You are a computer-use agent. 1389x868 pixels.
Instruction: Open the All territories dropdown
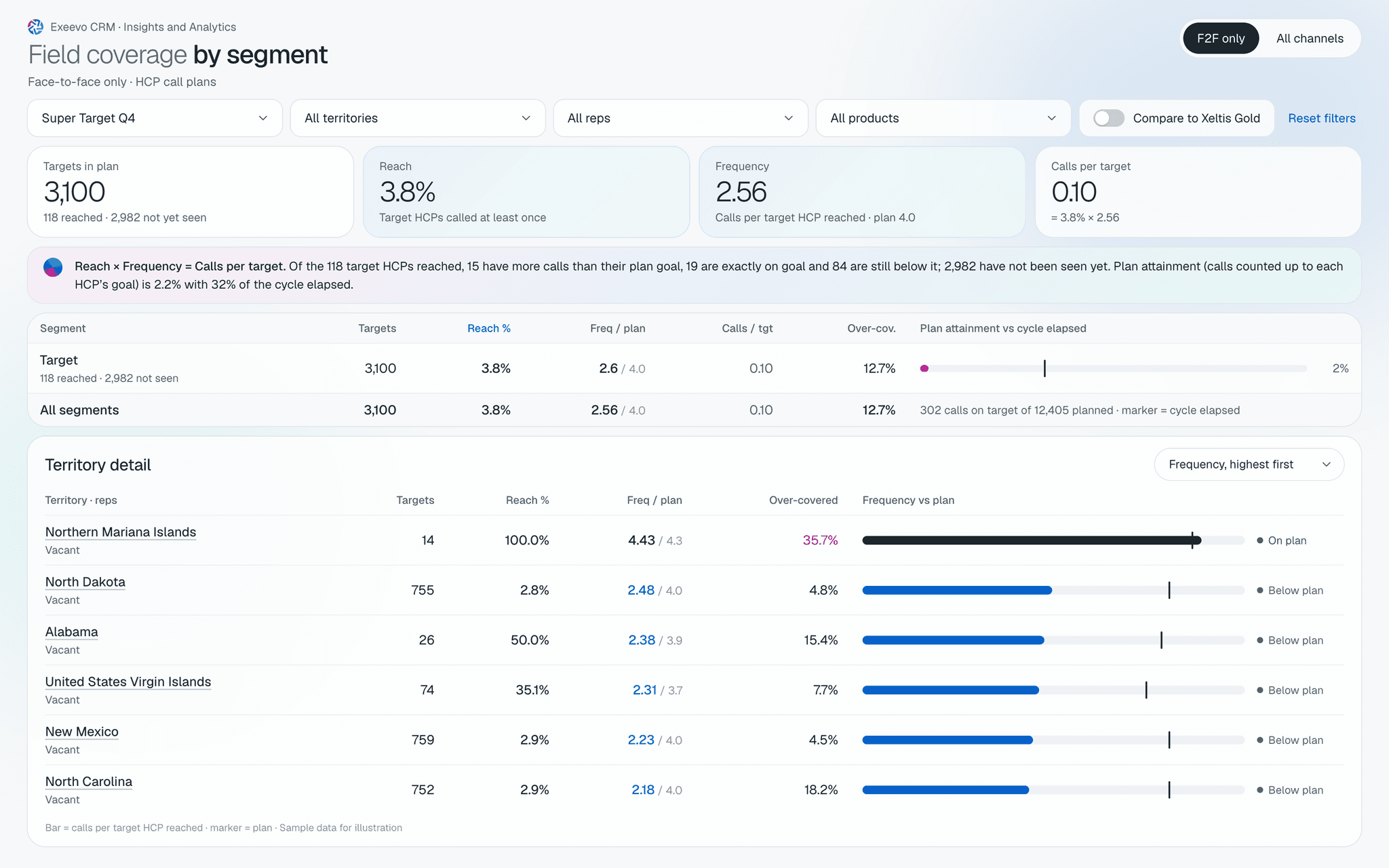point(418,118)
